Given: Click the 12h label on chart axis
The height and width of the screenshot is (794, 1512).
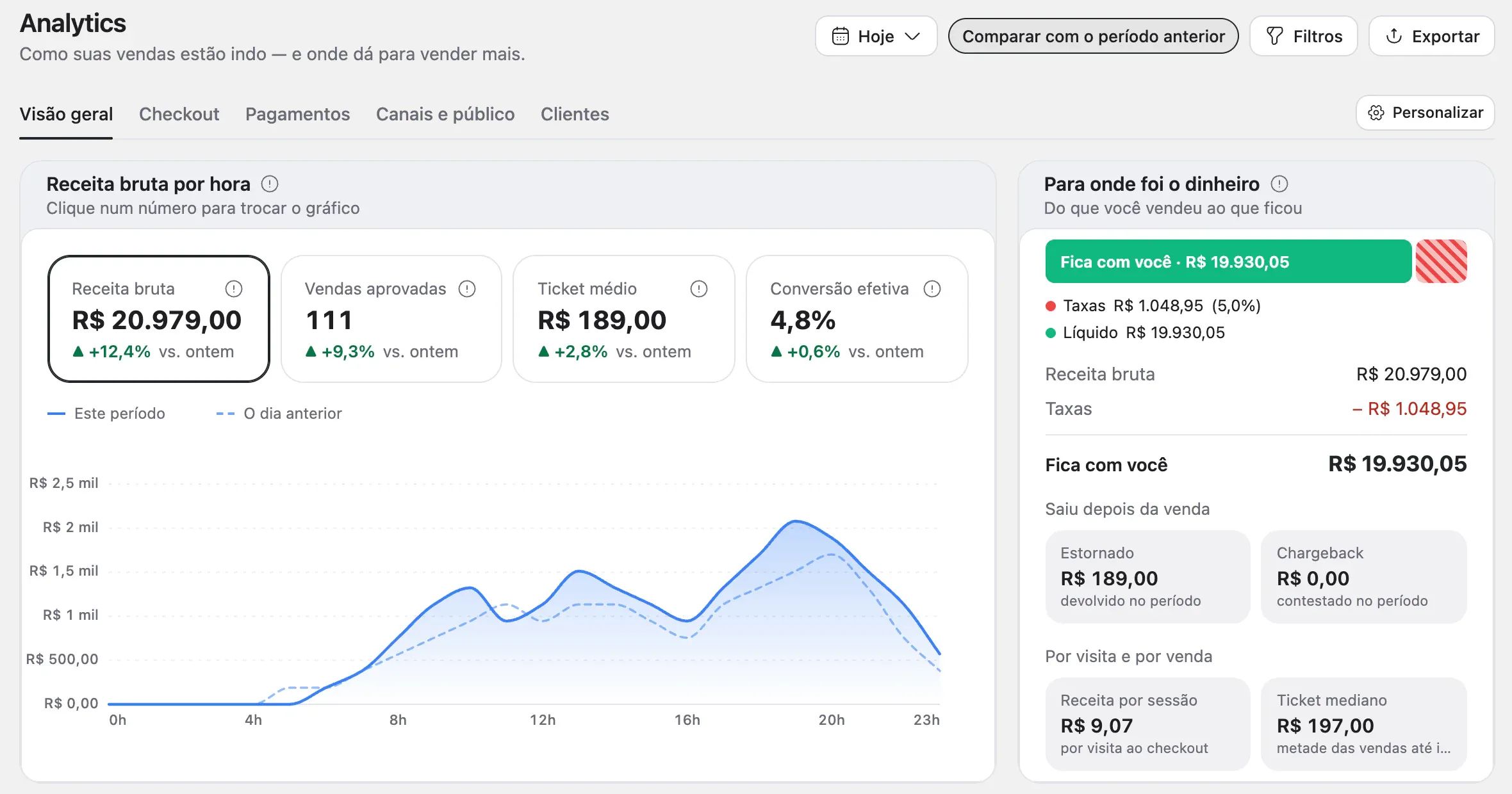Looking at the screenshot, I should point(543,720).
